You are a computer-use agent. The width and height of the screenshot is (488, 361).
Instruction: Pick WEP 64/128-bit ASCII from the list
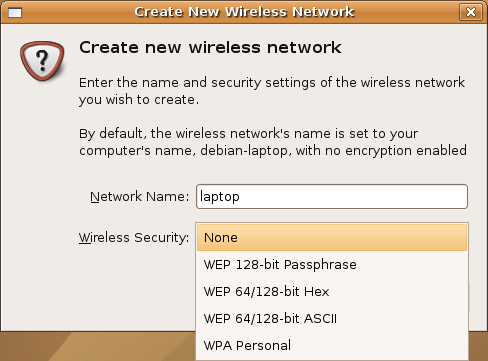(332, 319)
